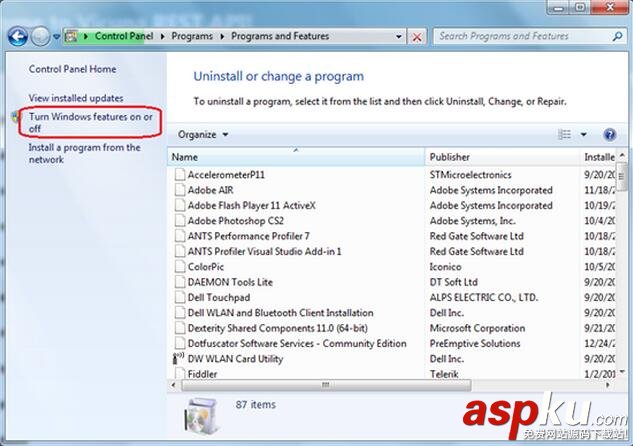The width and height of the screenshot is (633, 446).
Task: Click the Iconico publisher cell
Action: click(x=445, y=267)
